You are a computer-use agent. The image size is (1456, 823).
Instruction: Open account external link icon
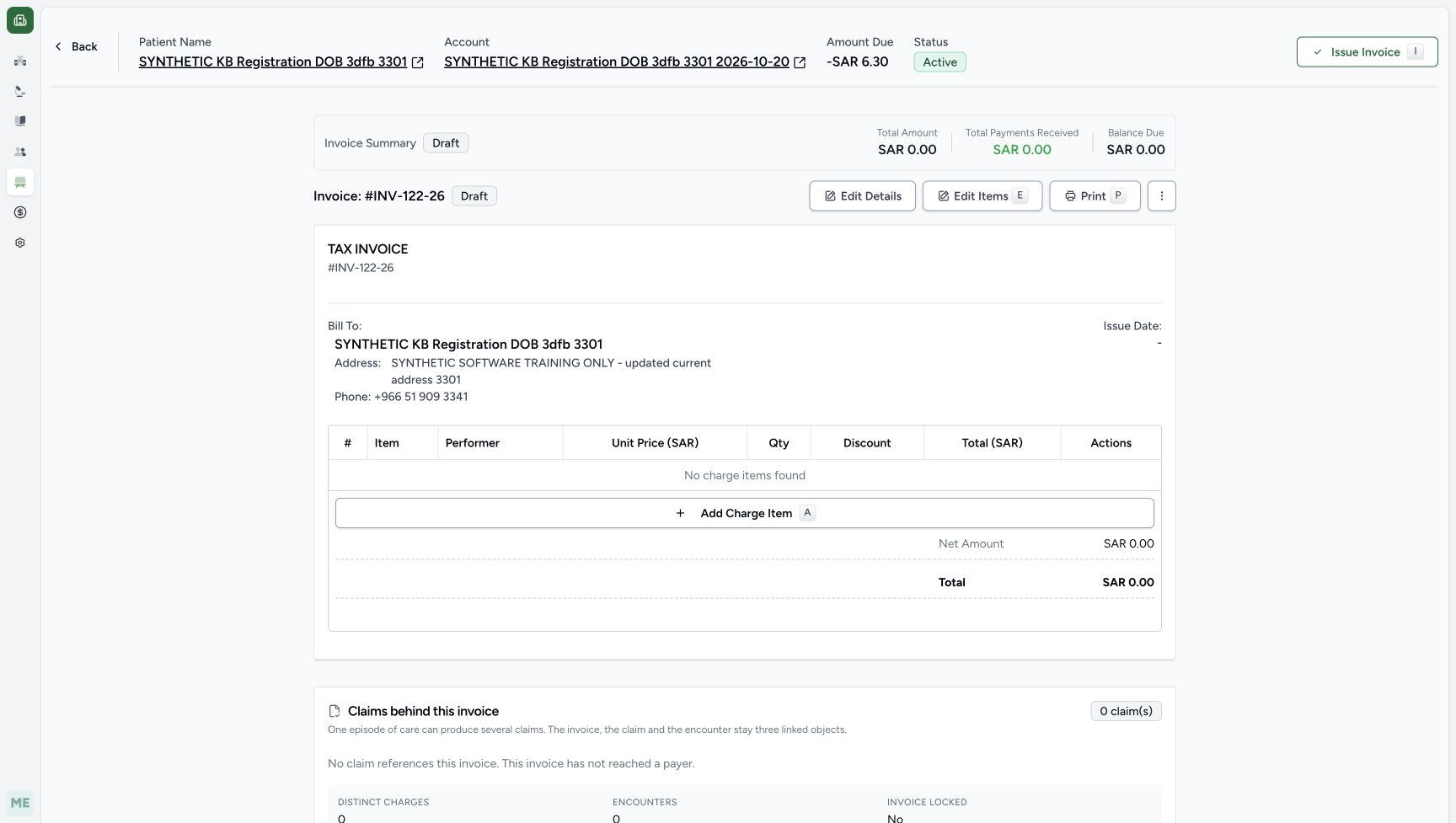point(800,62)
